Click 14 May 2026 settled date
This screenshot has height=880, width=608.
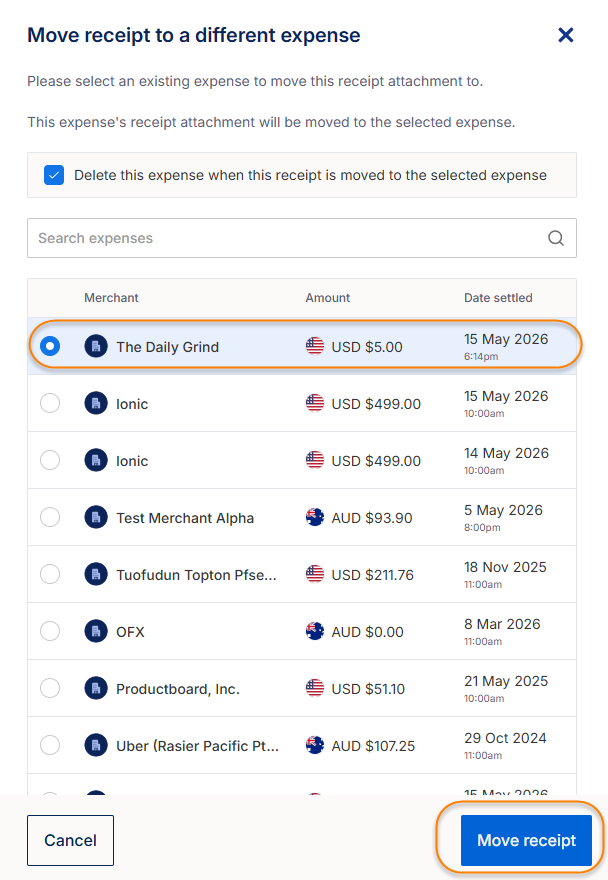point(506,453)
